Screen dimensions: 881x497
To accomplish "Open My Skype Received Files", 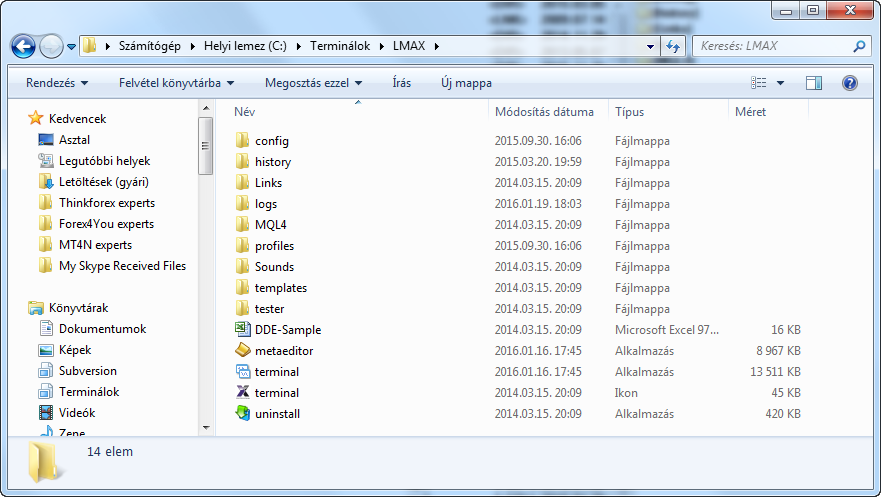I will point(122,266).
